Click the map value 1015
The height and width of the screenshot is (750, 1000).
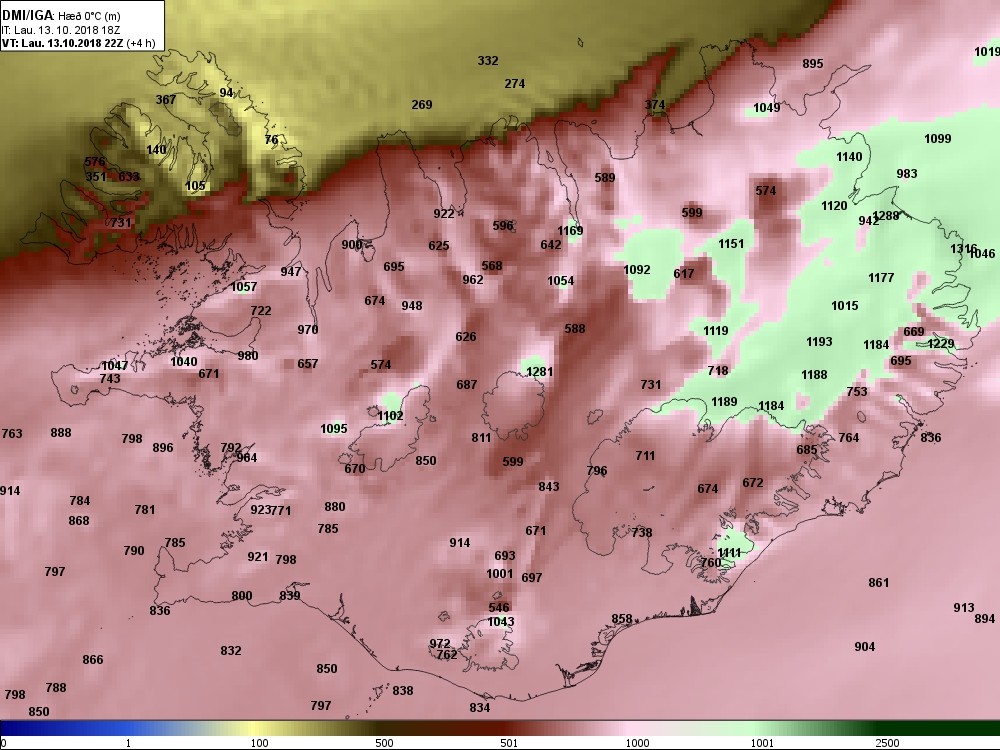844,306
